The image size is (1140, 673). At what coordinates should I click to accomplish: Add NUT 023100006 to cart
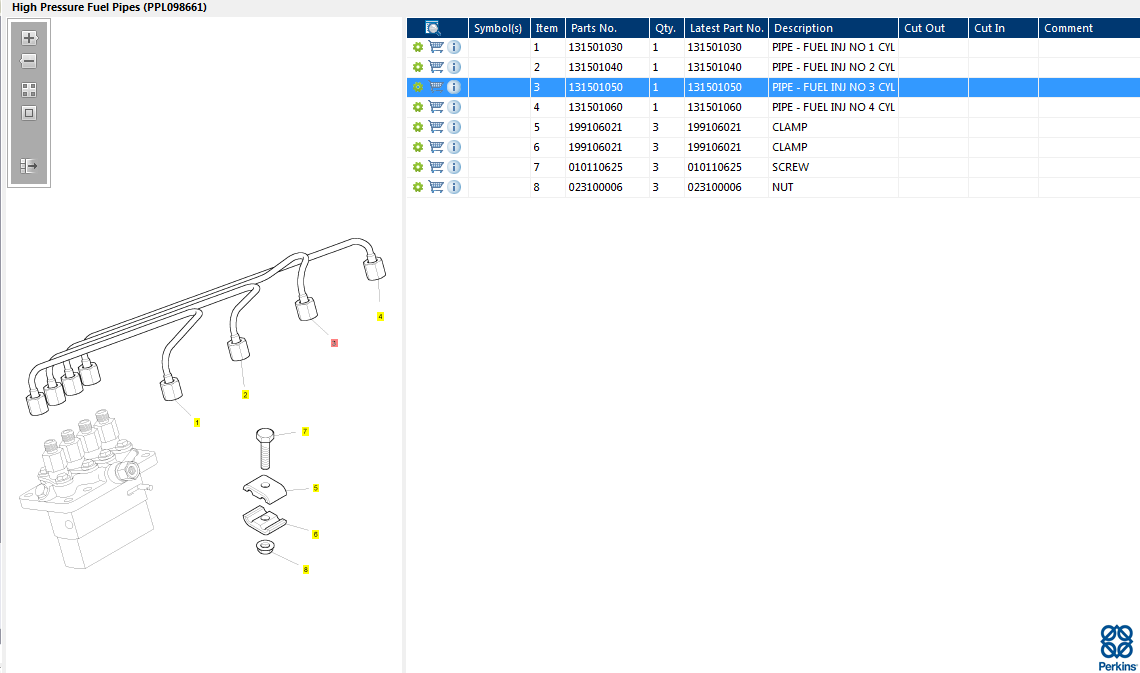[x=436, y=187]
